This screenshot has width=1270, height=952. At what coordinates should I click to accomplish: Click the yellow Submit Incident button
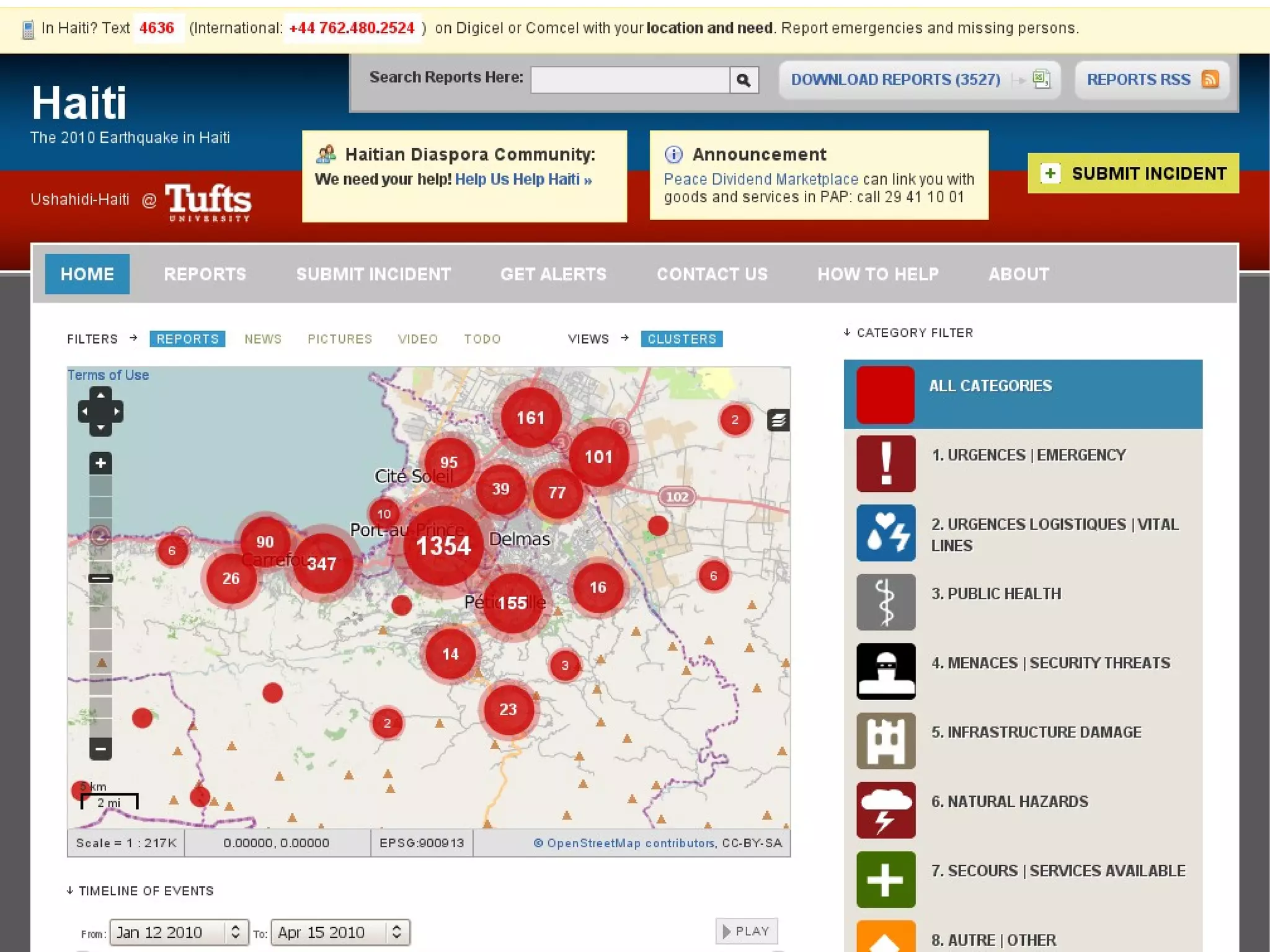(1133, 174)
